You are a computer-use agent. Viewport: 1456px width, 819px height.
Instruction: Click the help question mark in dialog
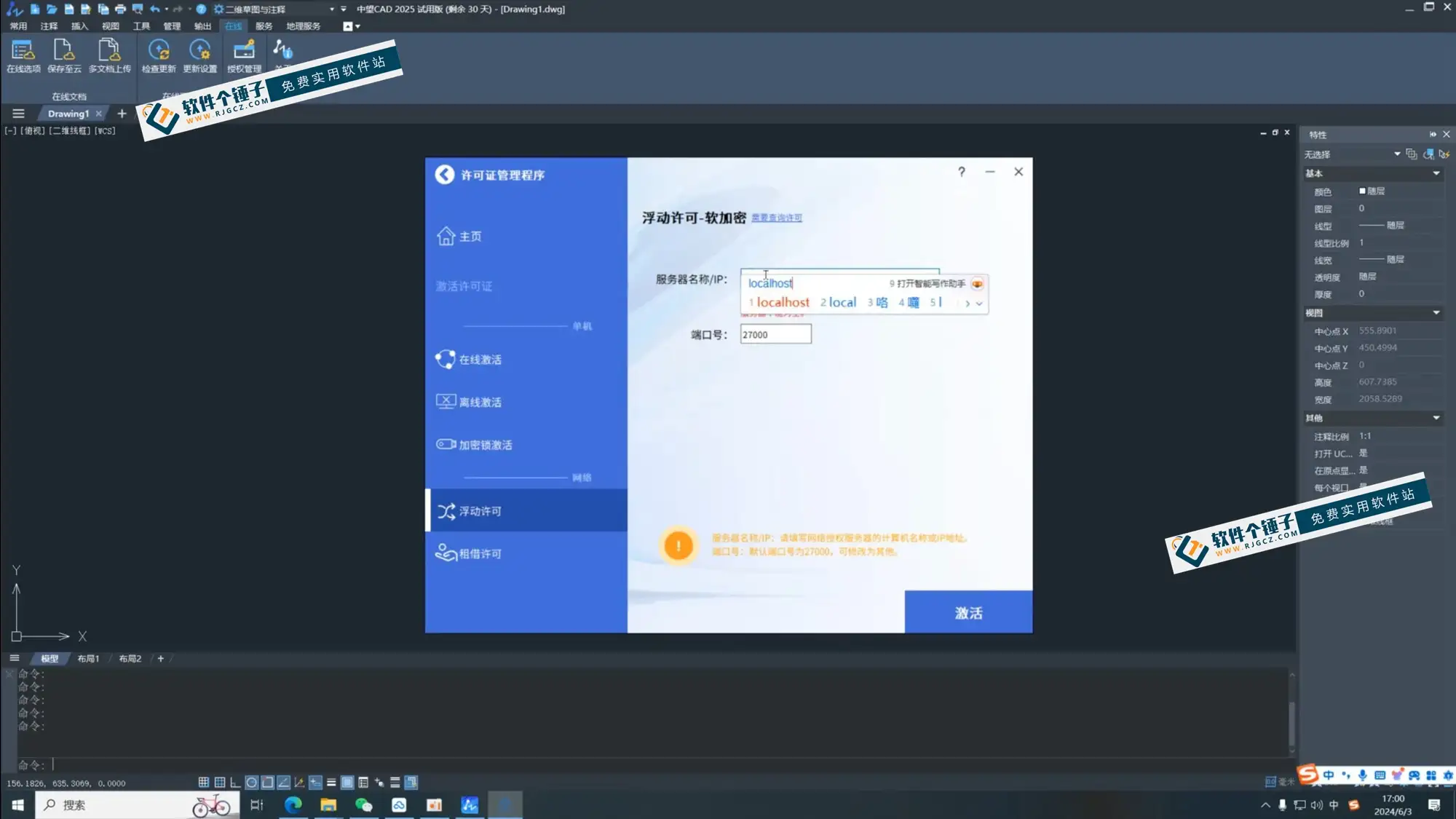(x=962, y=172)
